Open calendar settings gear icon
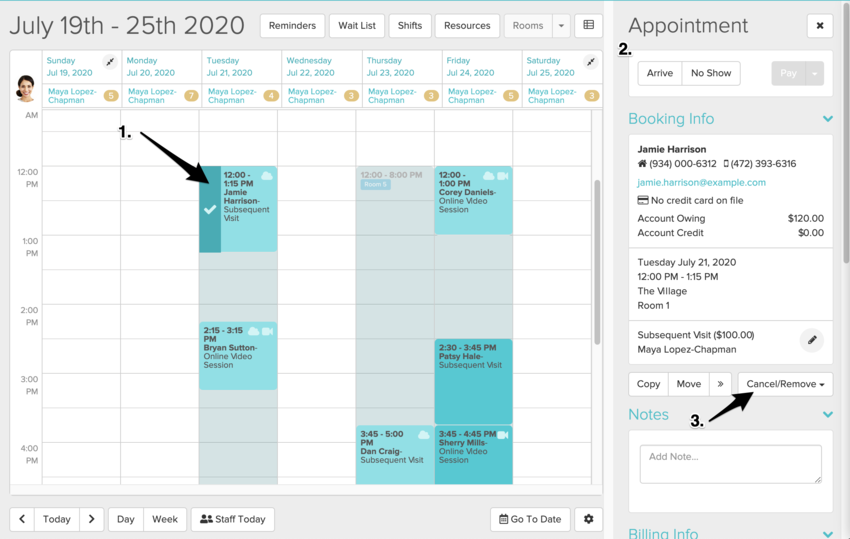Screen dimensions: 850x539 coord(588,519)
